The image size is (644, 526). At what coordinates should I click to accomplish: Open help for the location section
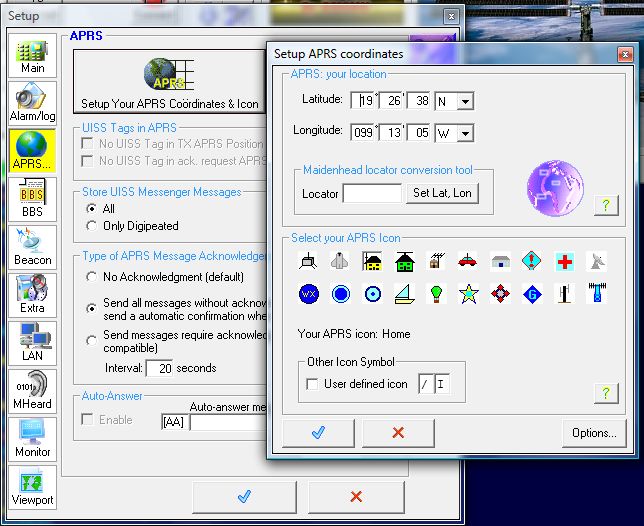pyautogui.click(x=606, y=204)
